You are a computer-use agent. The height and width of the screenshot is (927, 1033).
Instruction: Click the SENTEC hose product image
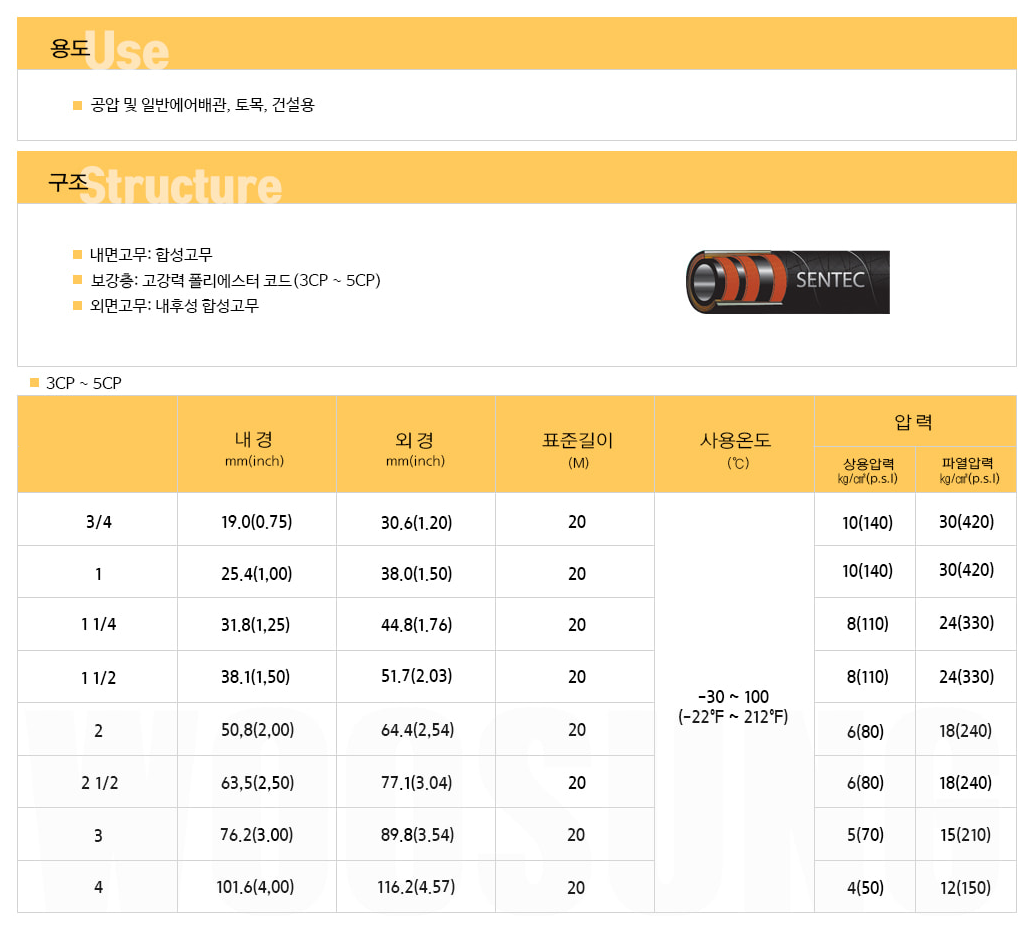tap(788, 281)
